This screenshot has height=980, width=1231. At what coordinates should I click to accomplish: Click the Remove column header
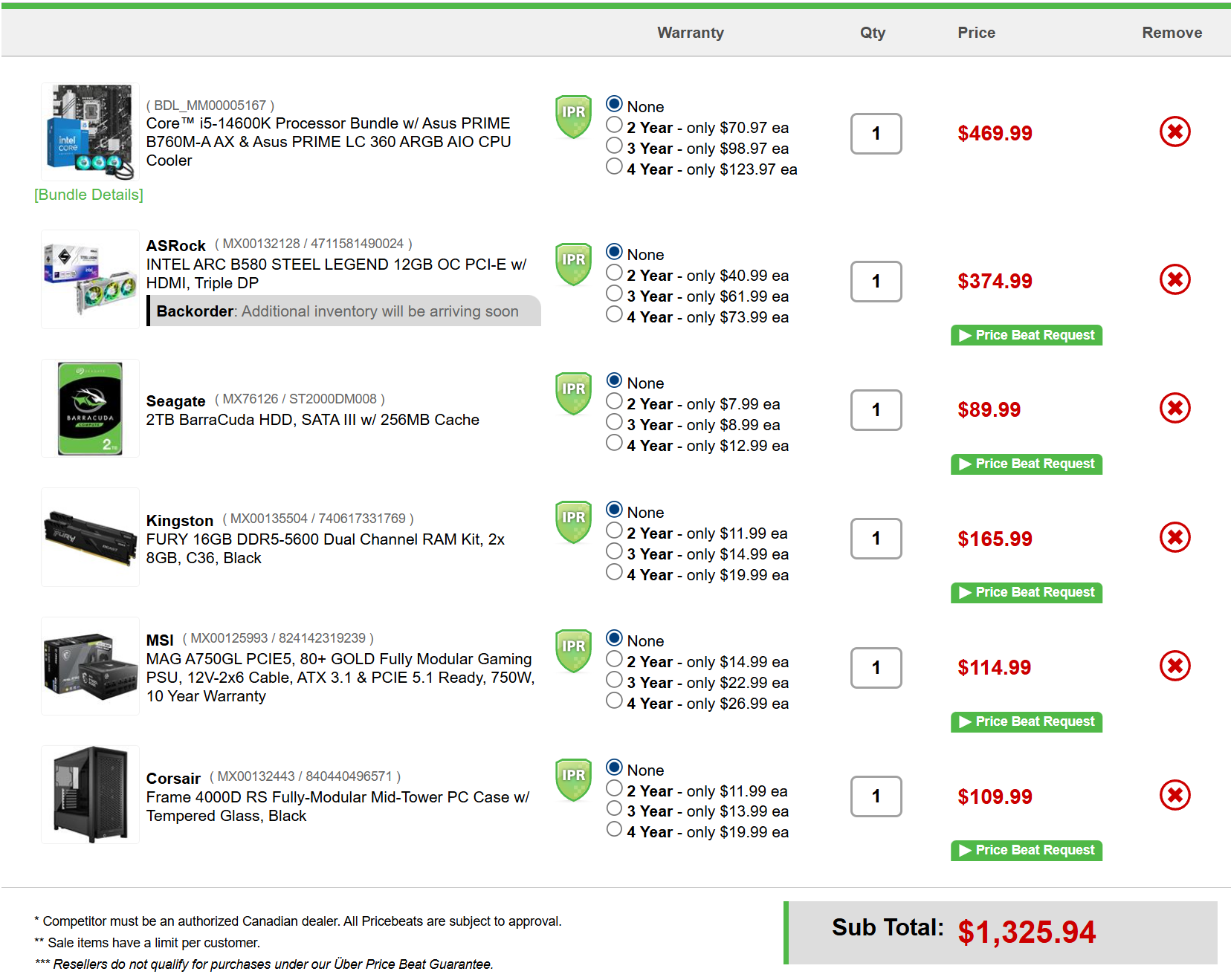(x=1172, y=33)
